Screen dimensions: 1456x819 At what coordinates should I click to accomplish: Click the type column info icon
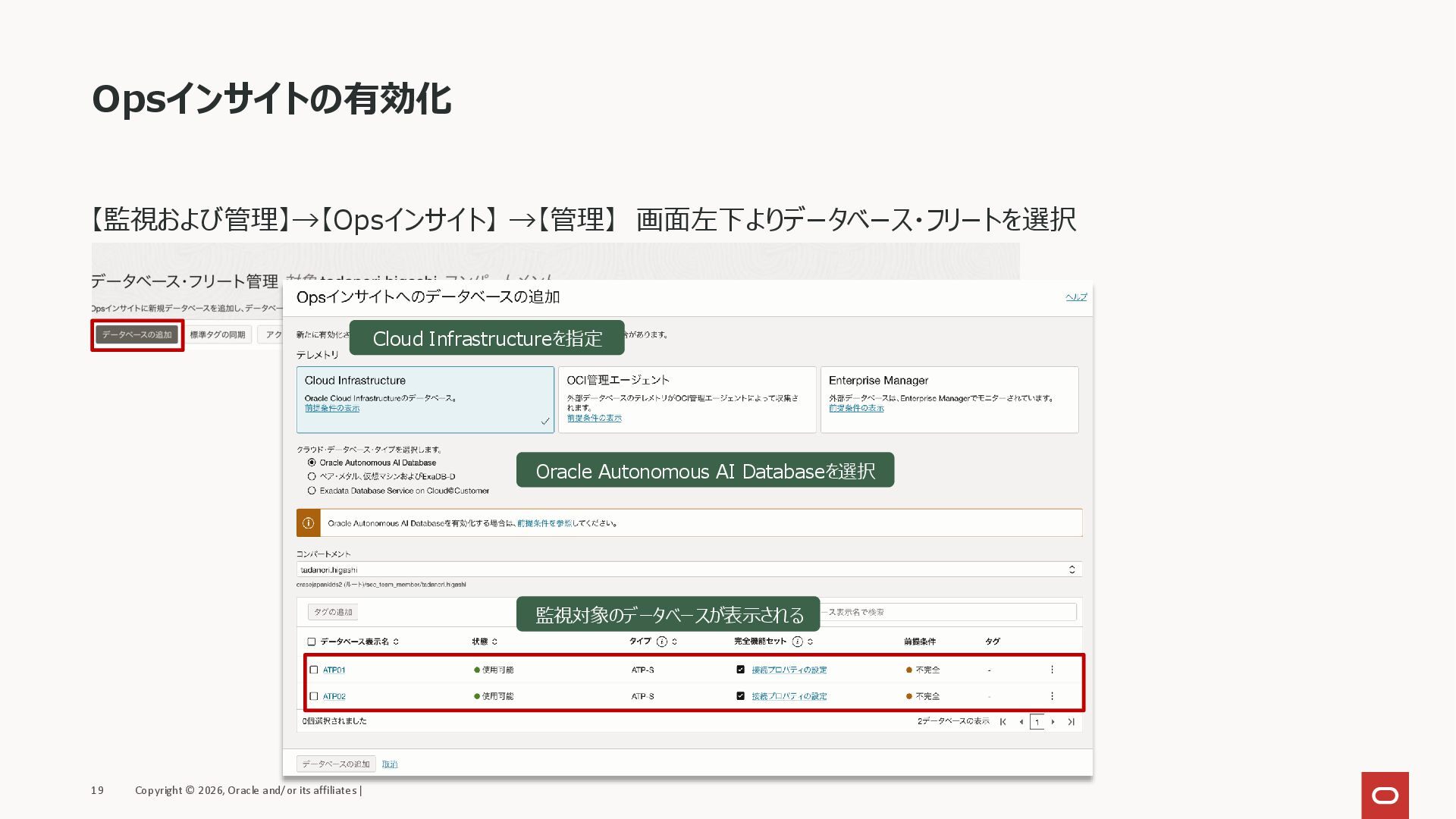(661, 642)
